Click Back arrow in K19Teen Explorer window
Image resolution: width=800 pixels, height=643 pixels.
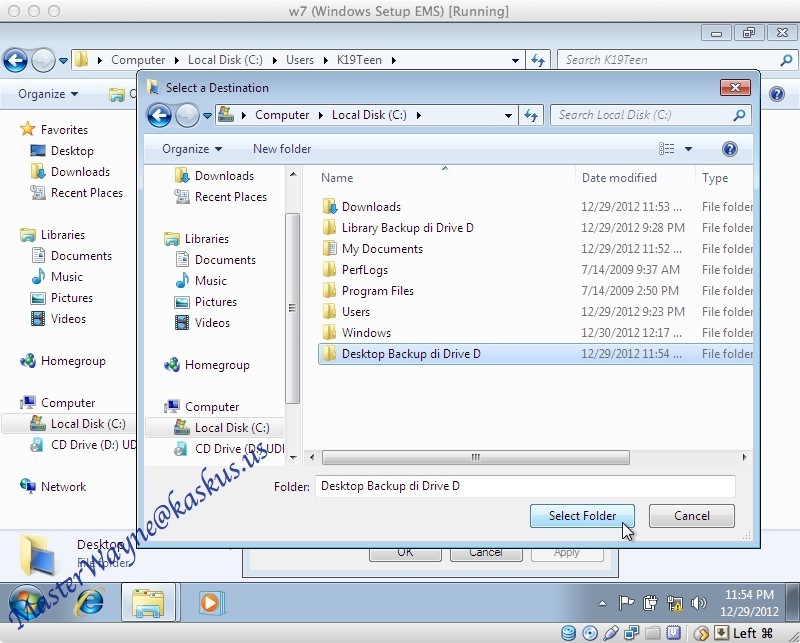[x=16, y=60]
